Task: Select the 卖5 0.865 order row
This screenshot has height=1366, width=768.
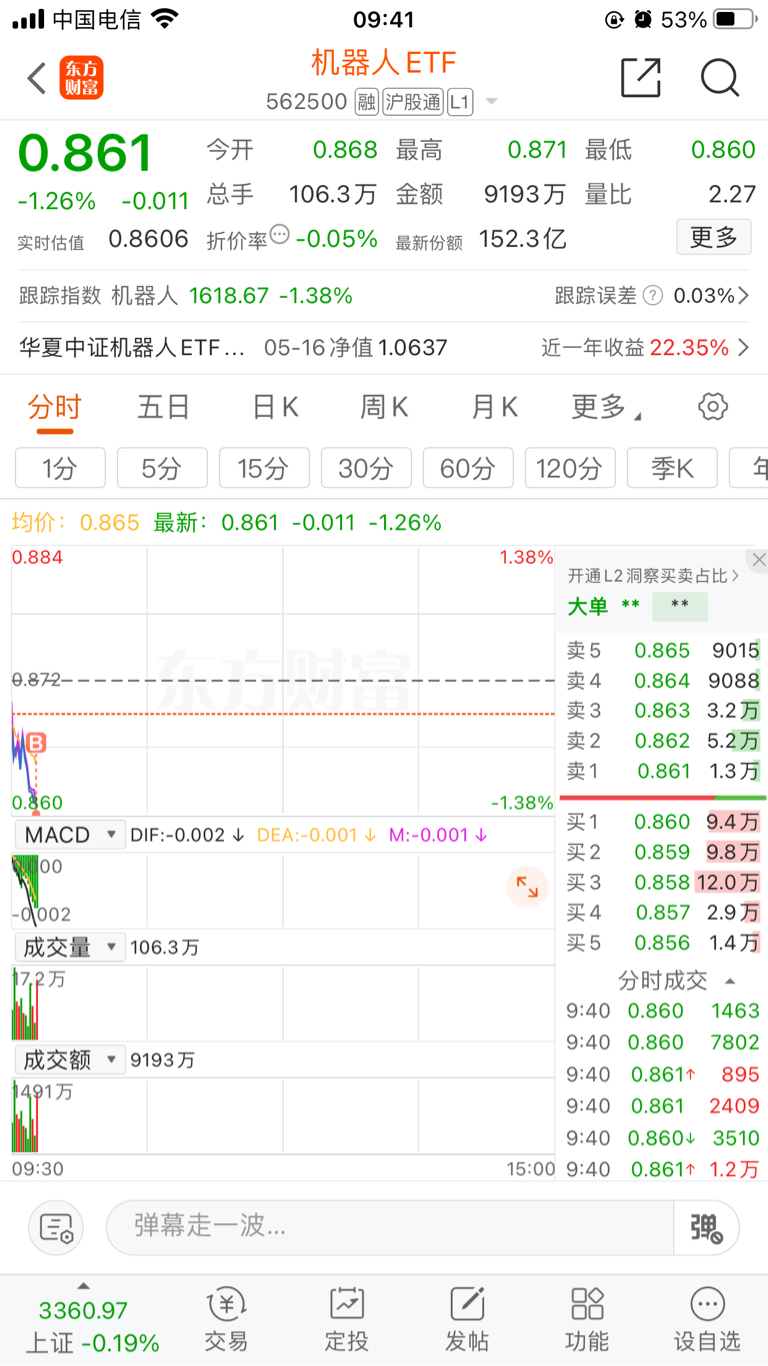Action: [x=663, y=651]
